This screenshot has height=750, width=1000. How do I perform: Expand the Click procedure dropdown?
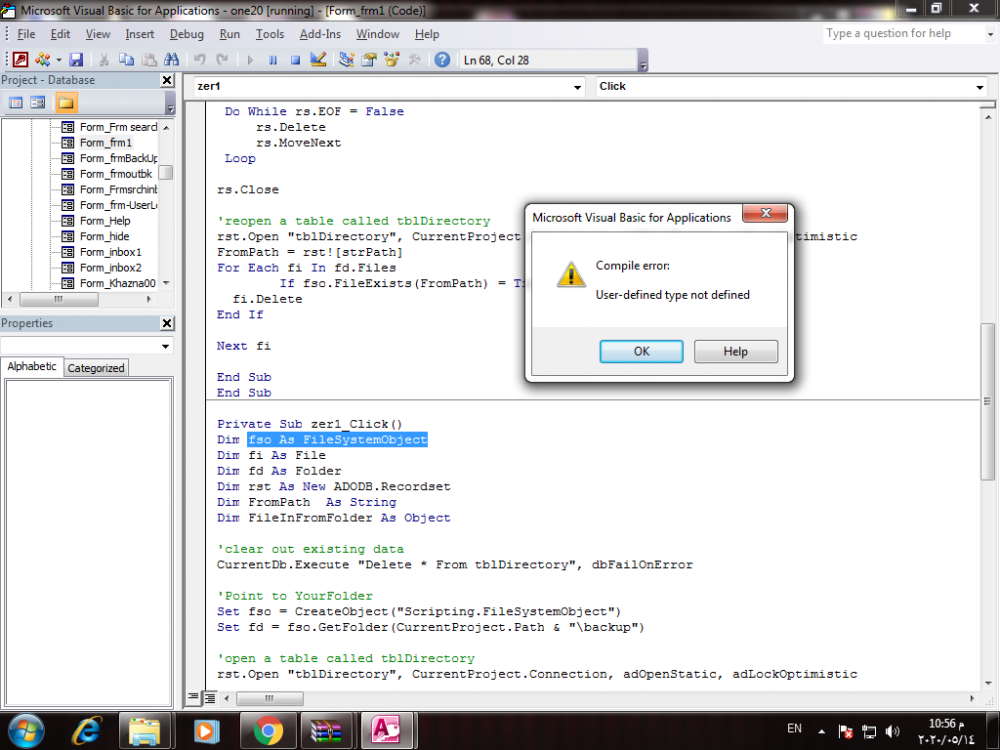pos(980,87)
